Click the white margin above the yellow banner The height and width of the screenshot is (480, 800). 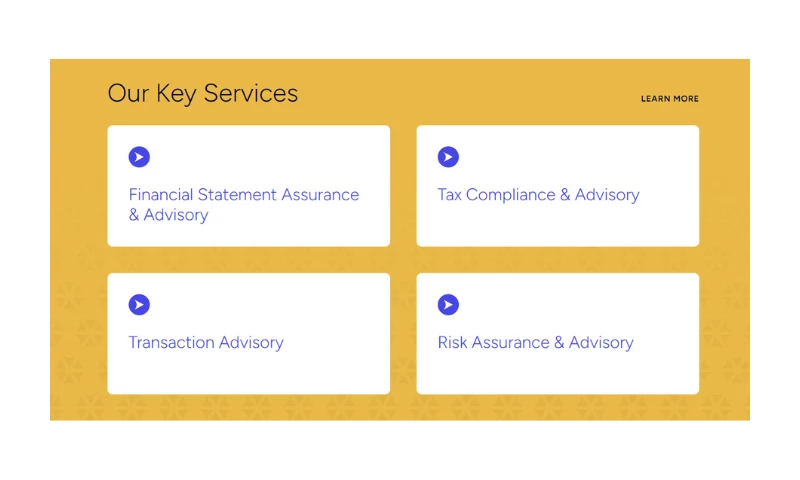400,28
